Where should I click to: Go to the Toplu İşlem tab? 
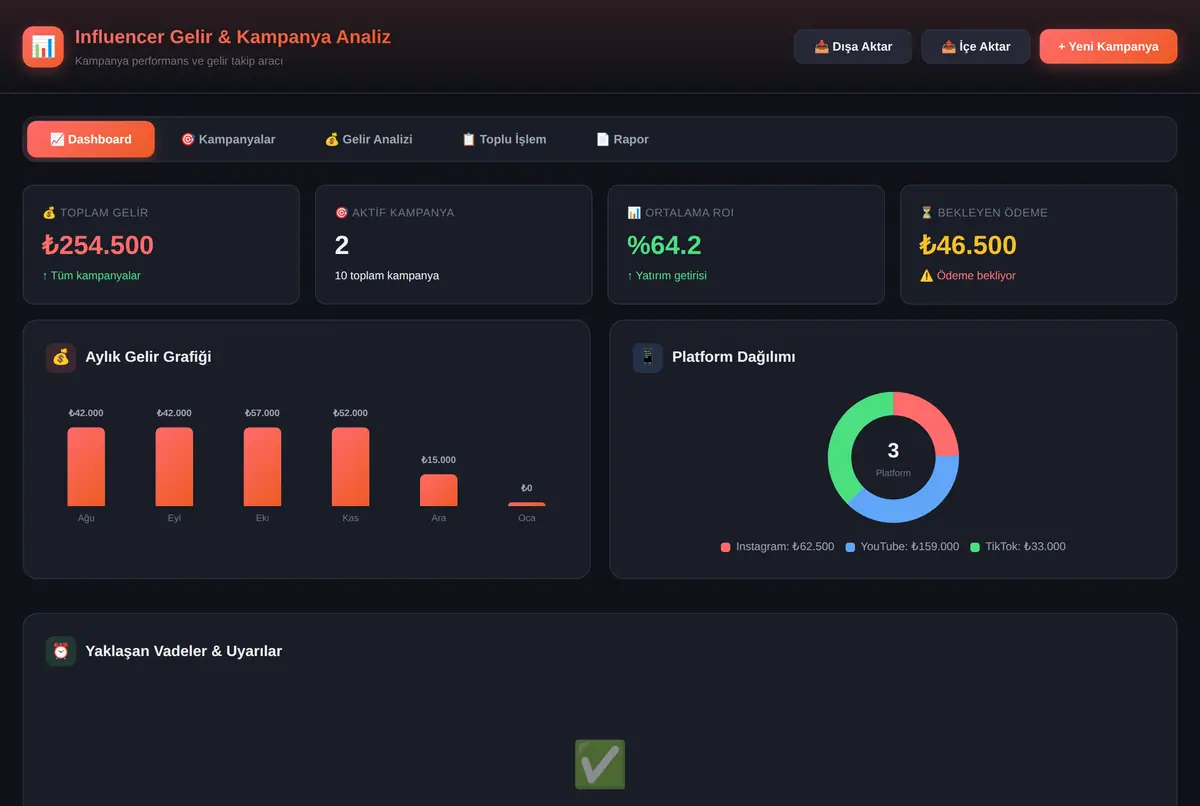[x=504, y=139]
